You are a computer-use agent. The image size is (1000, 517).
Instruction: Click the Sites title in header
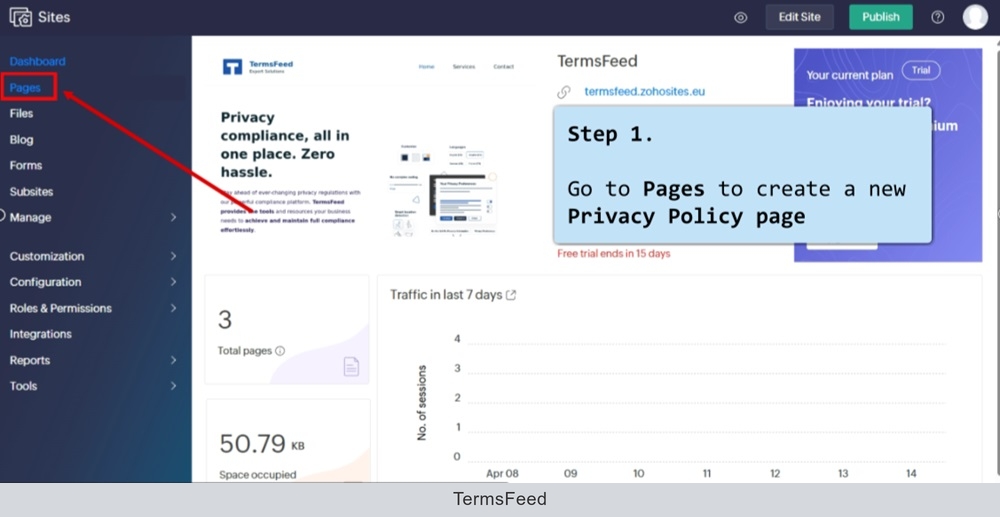click(x=54, y=17)
